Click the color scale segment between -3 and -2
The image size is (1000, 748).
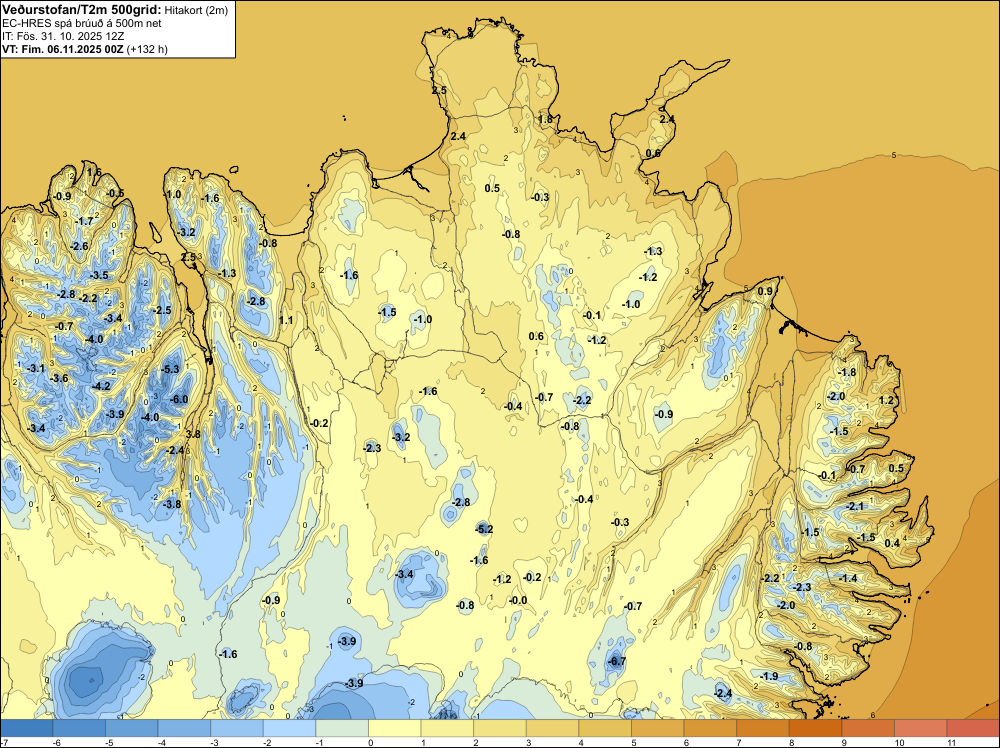[x=237, y=728]
